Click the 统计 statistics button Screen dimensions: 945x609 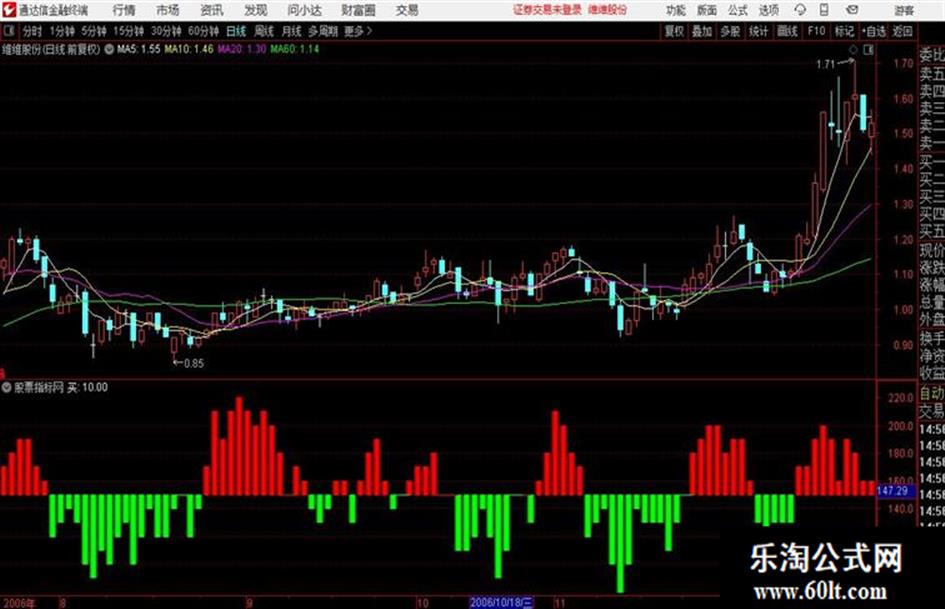(x=758, y=31)
